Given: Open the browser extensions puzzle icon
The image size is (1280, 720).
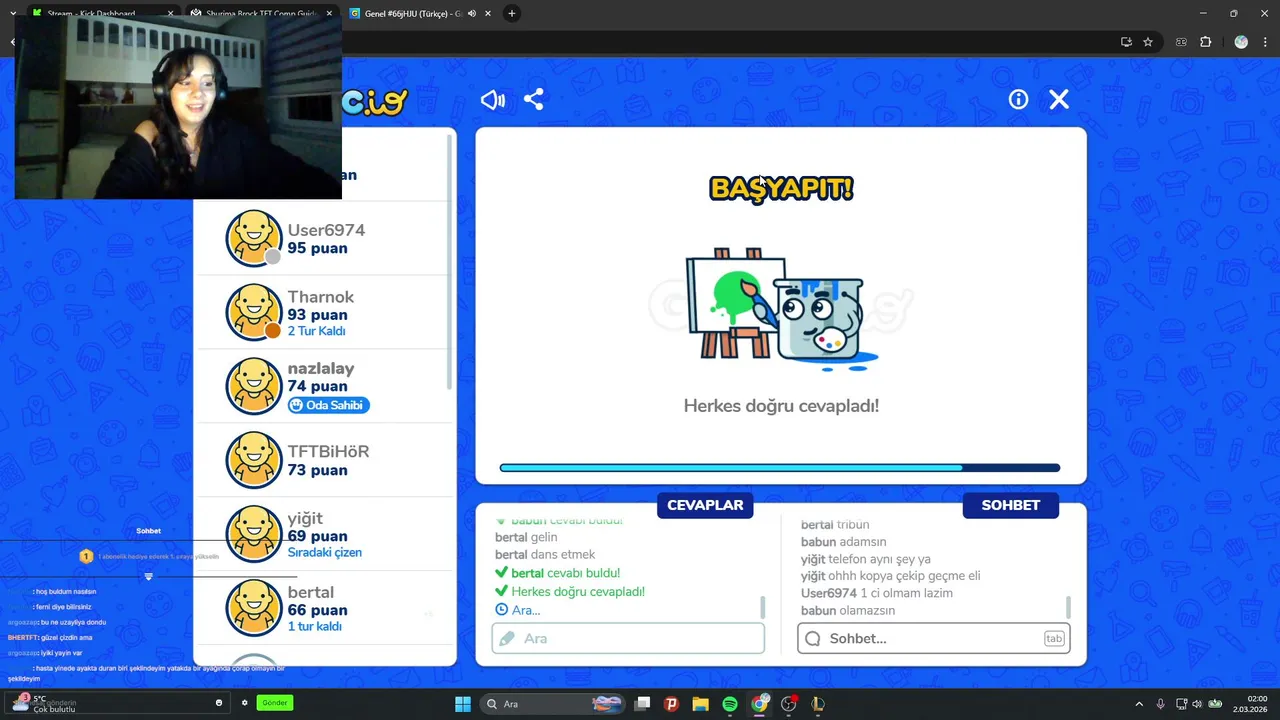Looking at the screenshot, I should point(1205,42).
